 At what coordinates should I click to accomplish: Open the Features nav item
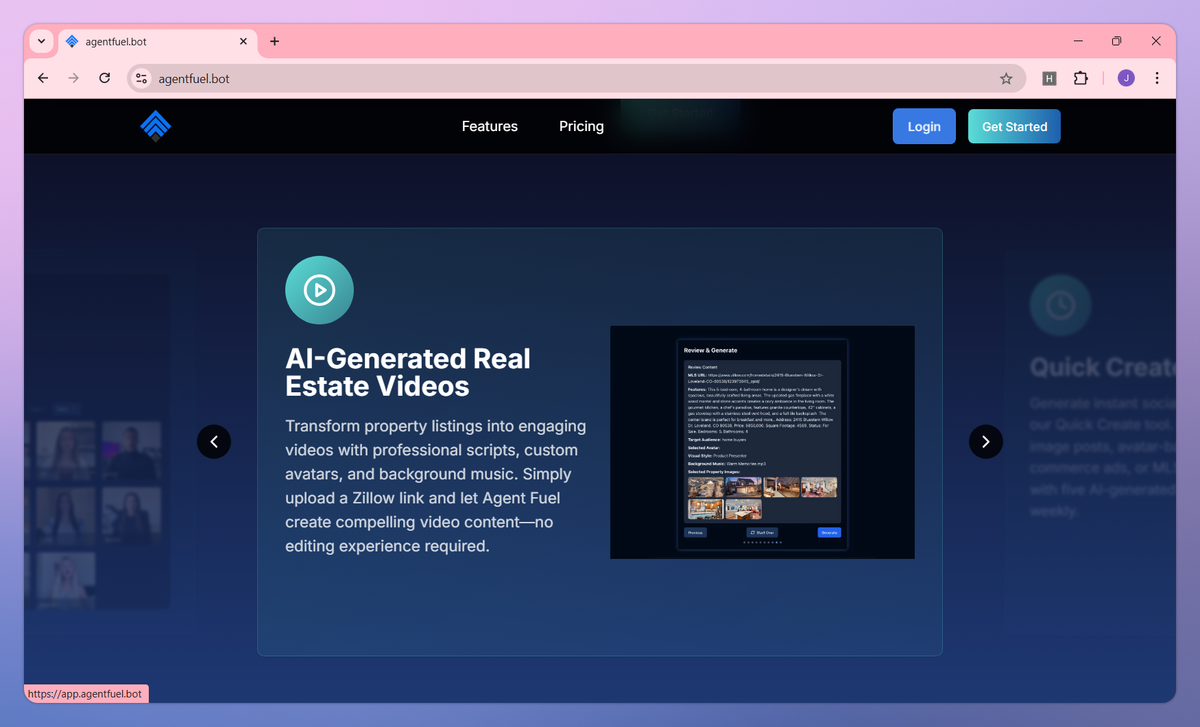point(490,126)
